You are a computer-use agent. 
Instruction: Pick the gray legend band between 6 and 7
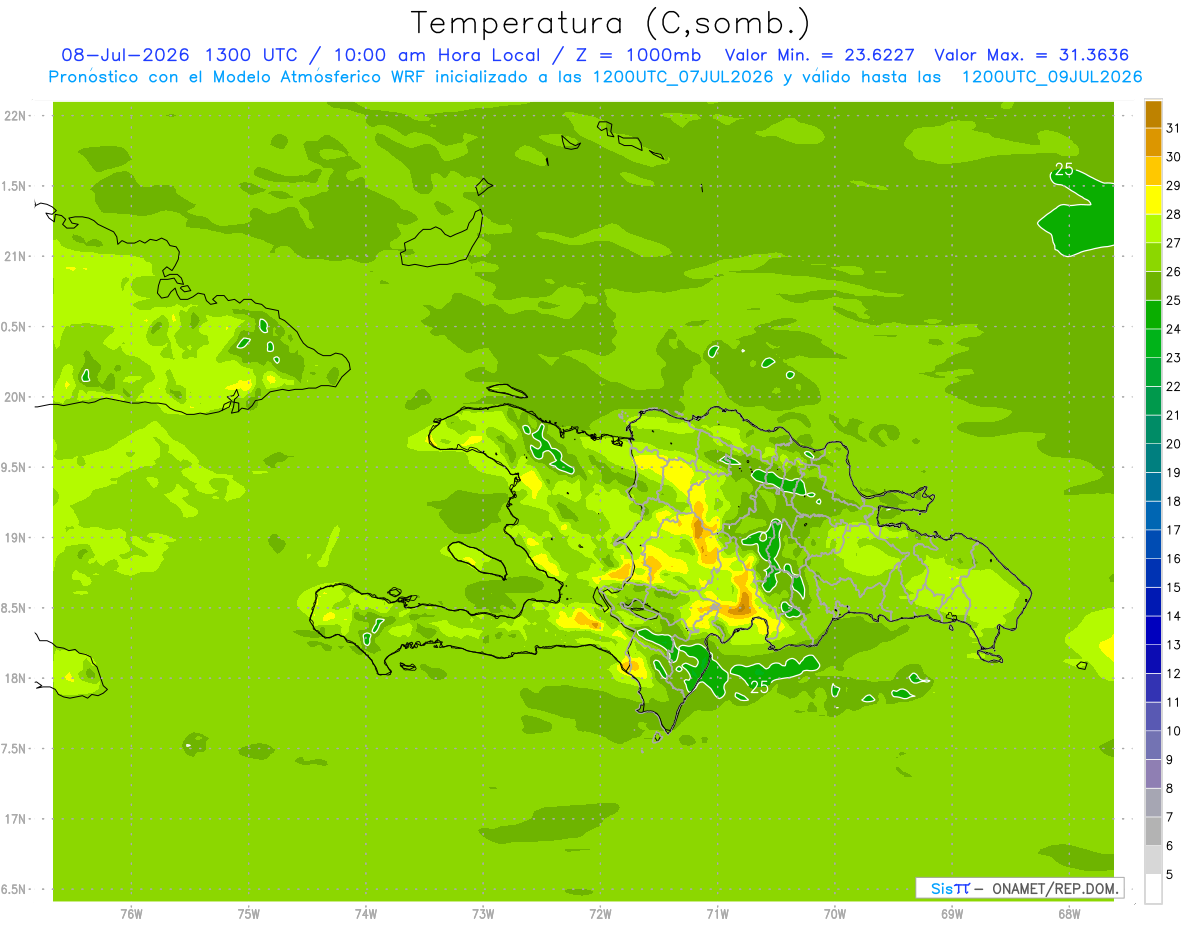pyautogui.click(x=1153, y=831)
